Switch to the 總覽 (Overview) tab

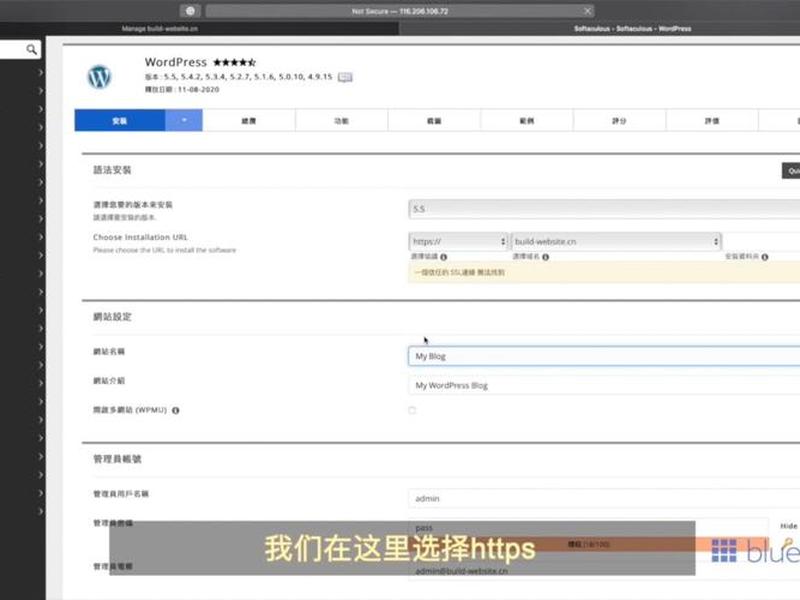pyautogui.click(x=248, y=120)
